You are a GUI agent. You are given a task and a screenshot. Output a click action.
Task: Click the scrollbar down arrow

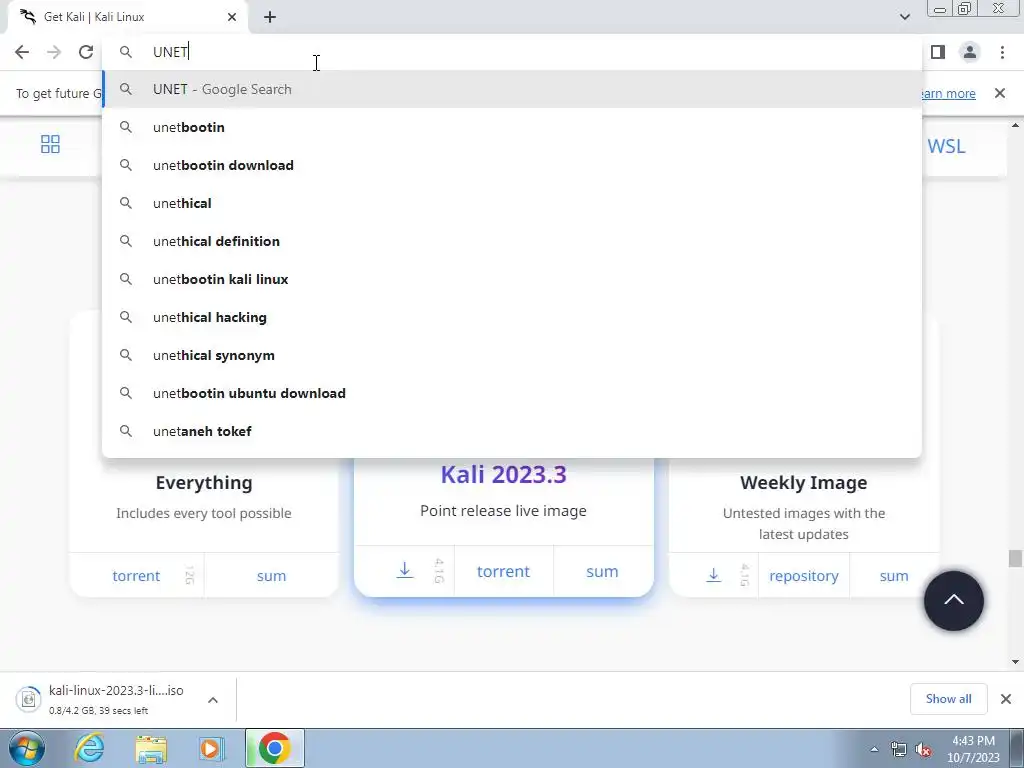(1014, 662)
